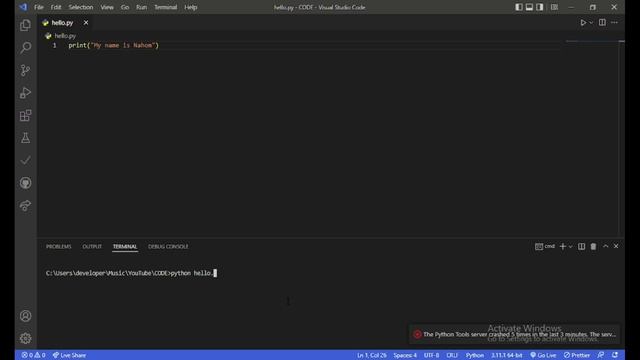
Task: Maximize the panel with up chevron
Action: 606,246
